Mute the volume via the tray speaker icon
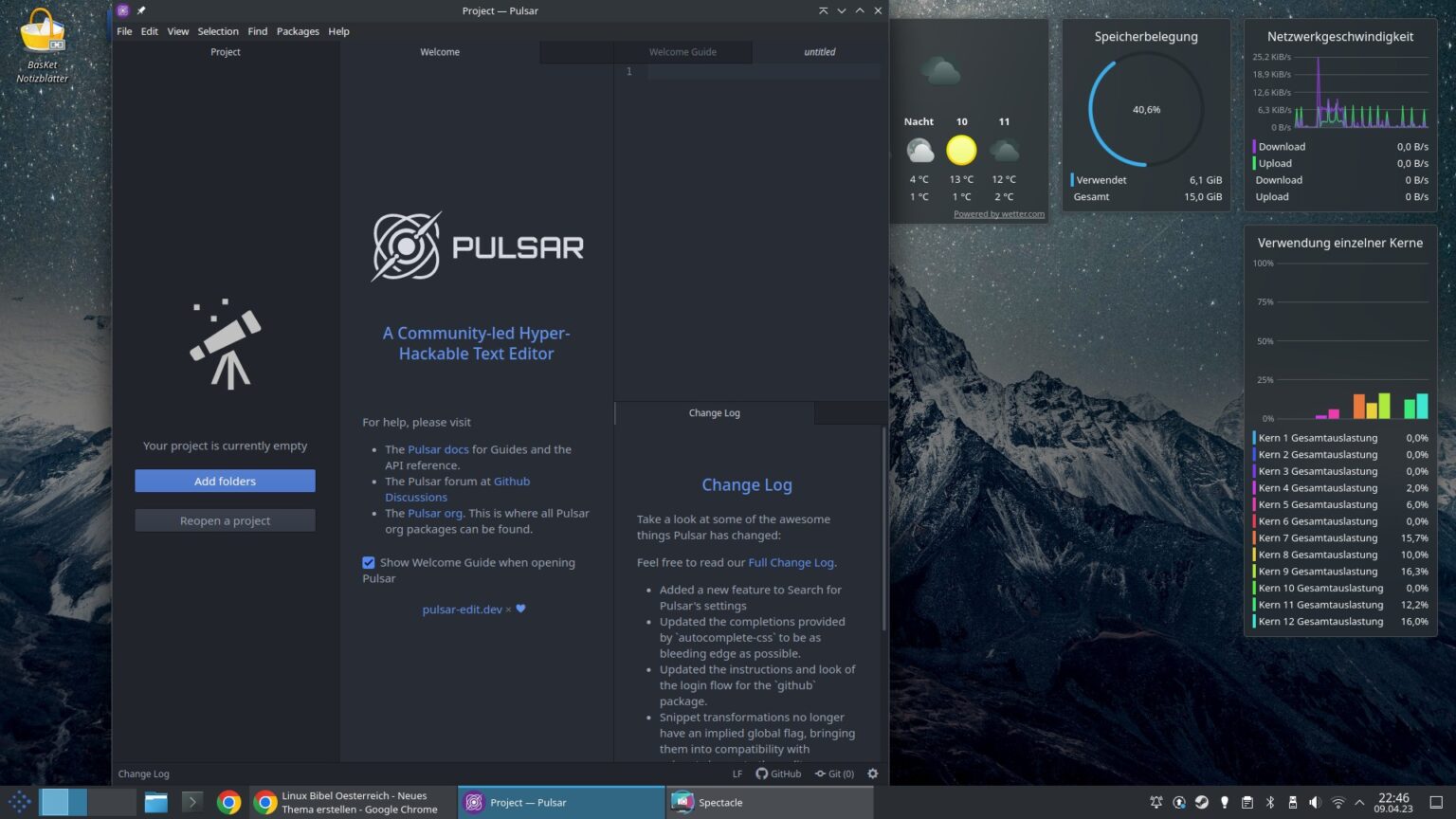Image resolution: width=1456 pixels, height=819 pixels. (1316, 802)
